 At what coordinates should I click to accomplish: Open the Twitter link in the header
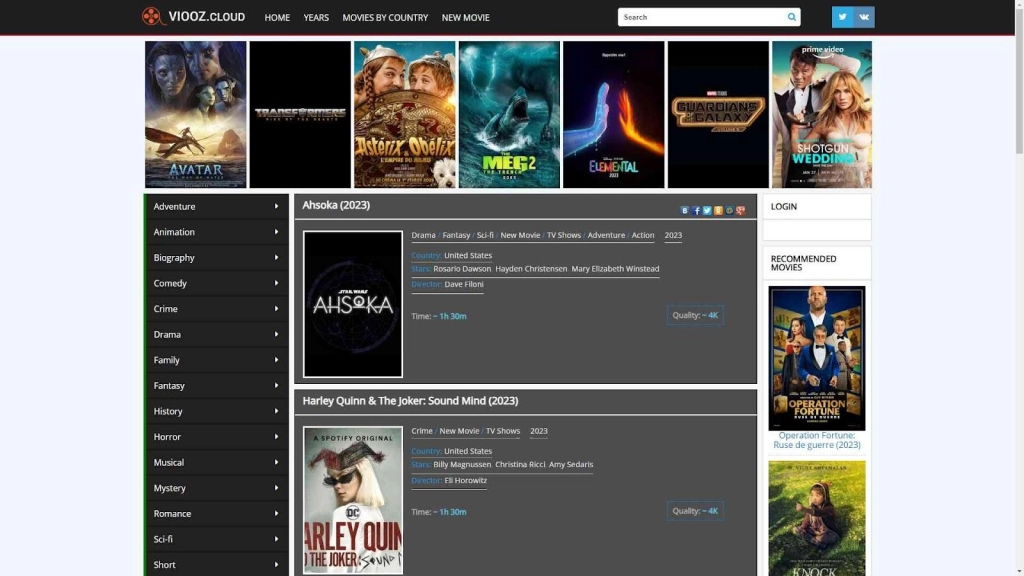842,17
